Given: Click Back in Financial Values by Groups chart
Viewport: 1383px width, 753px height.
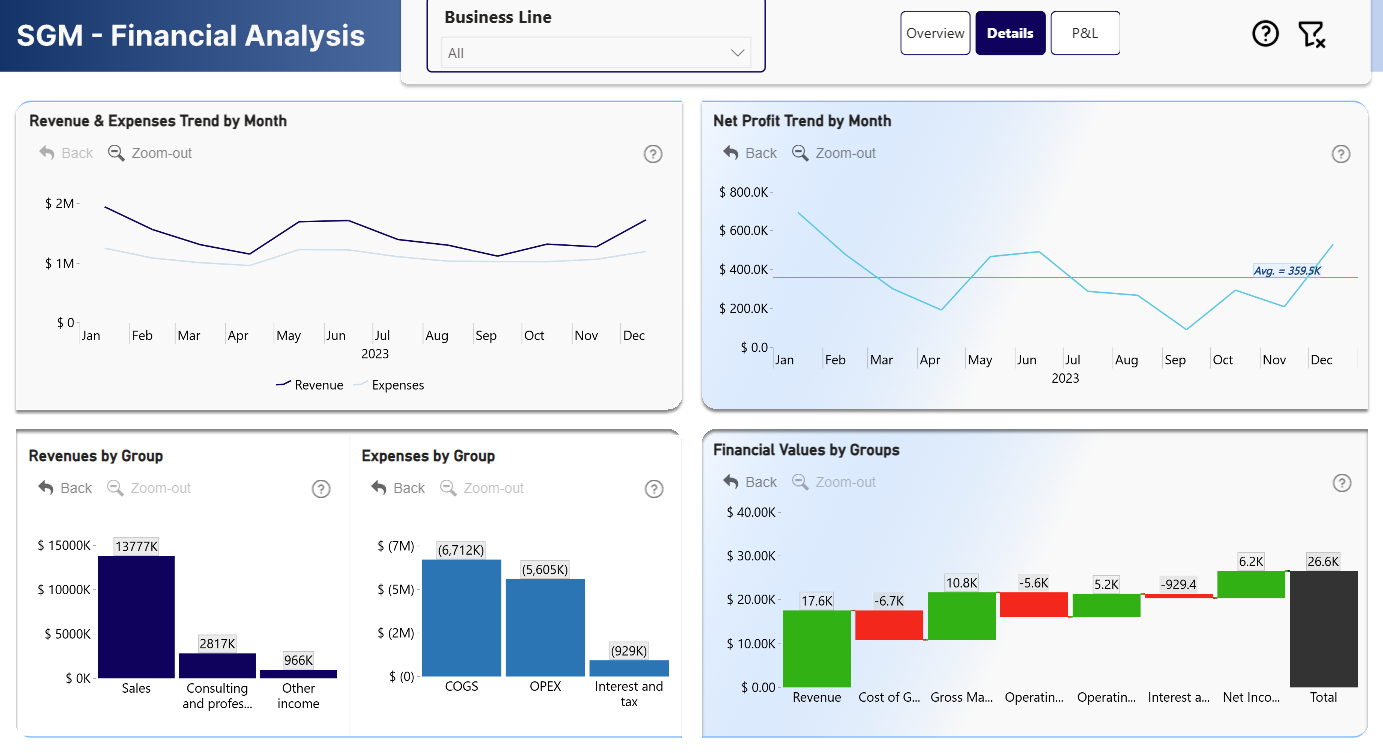Looking at the screenshot, I should coord(750,482).
